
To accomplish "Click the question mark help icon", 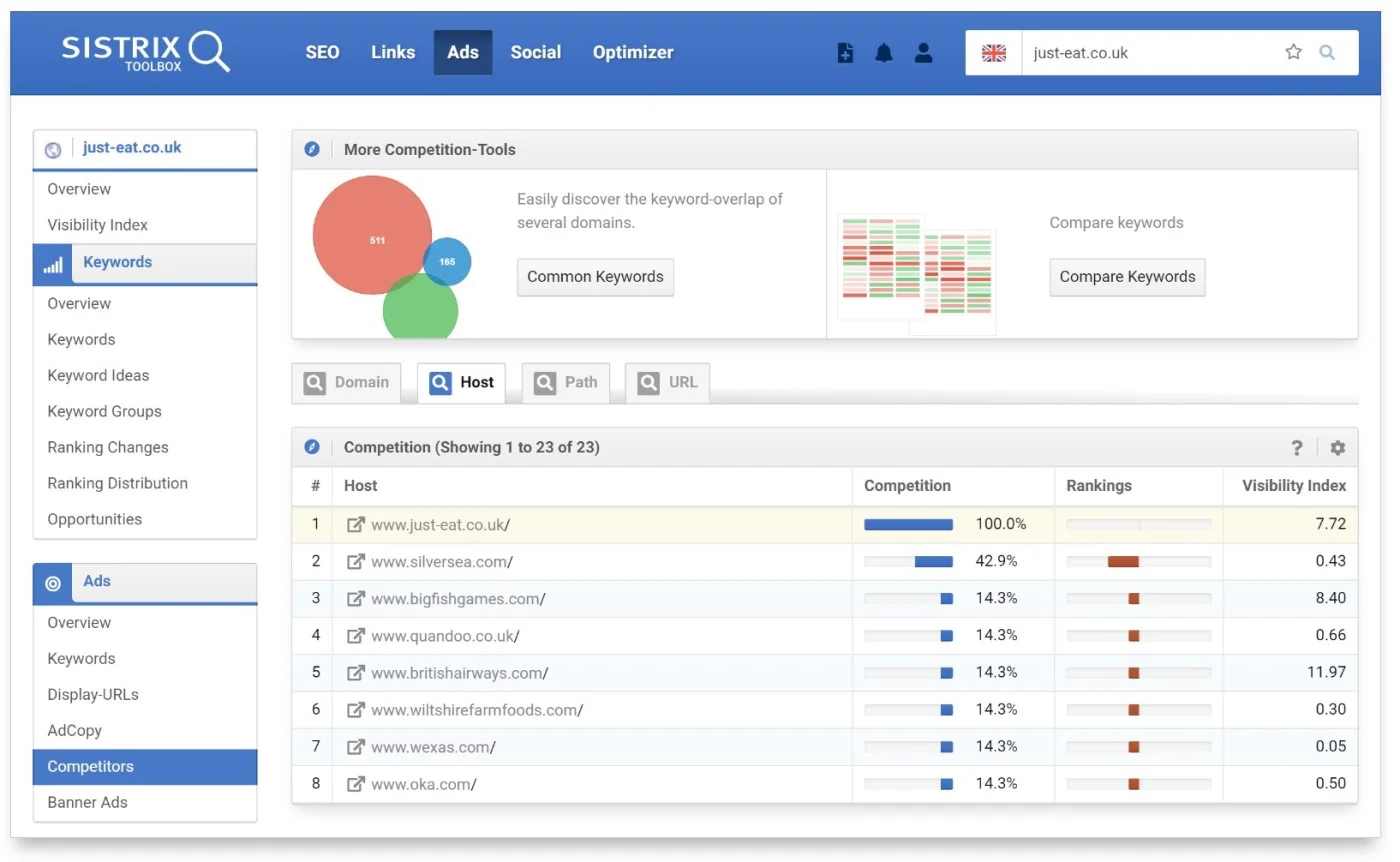I will [x=1297, y=448].
